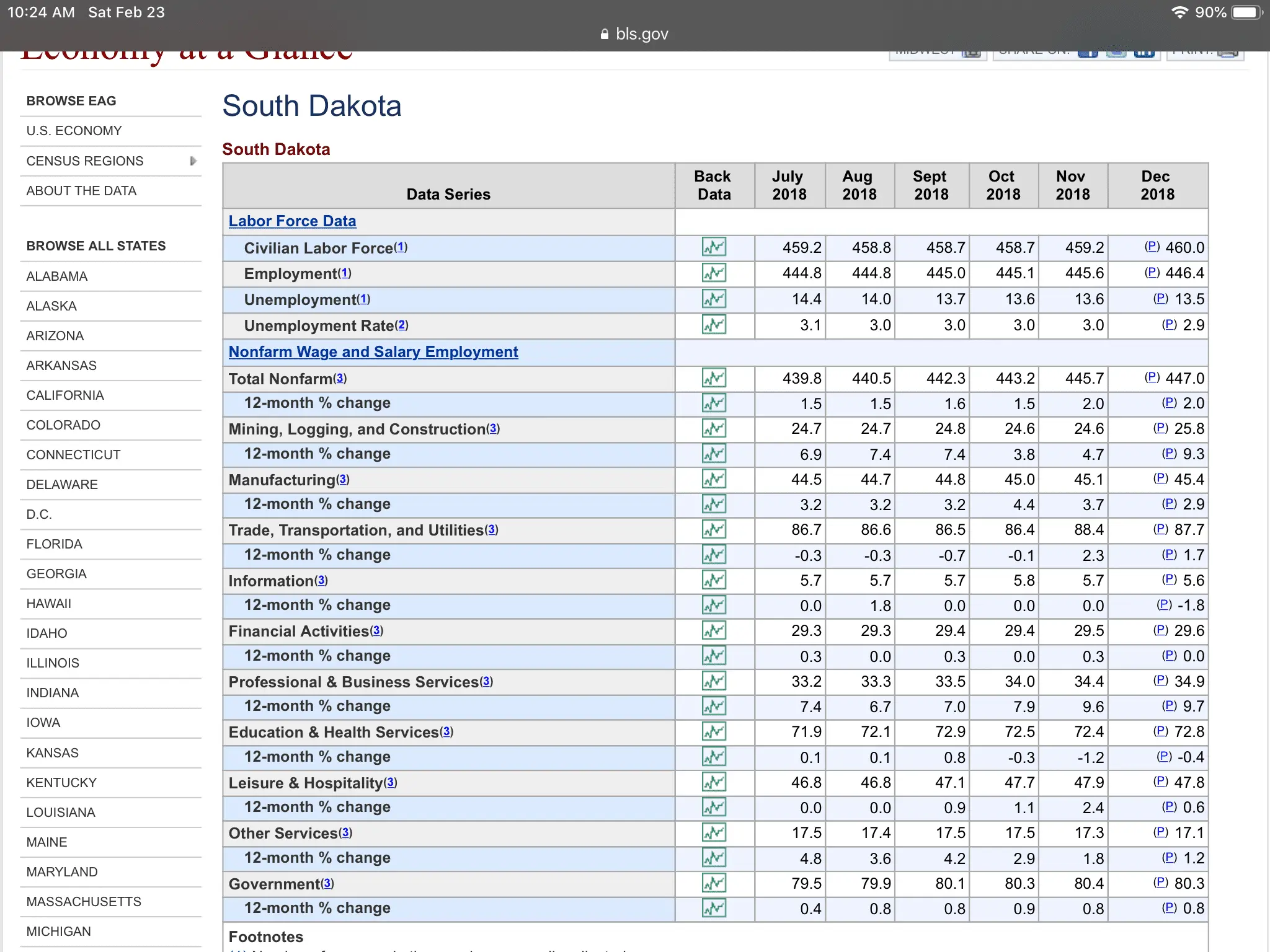The width and height of the screenshot is (1270, 952).
Task: View Leisure & Hospitality back data chart
Action: [714, 782]
